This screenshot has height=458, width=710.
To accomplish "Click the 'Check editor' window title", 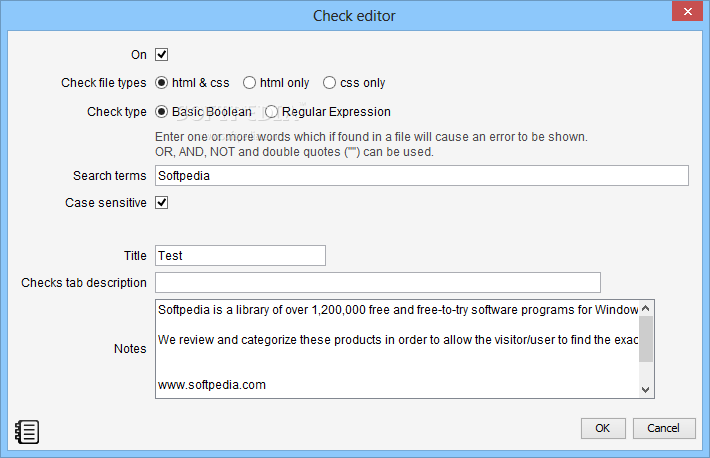I will coord(354,16).
